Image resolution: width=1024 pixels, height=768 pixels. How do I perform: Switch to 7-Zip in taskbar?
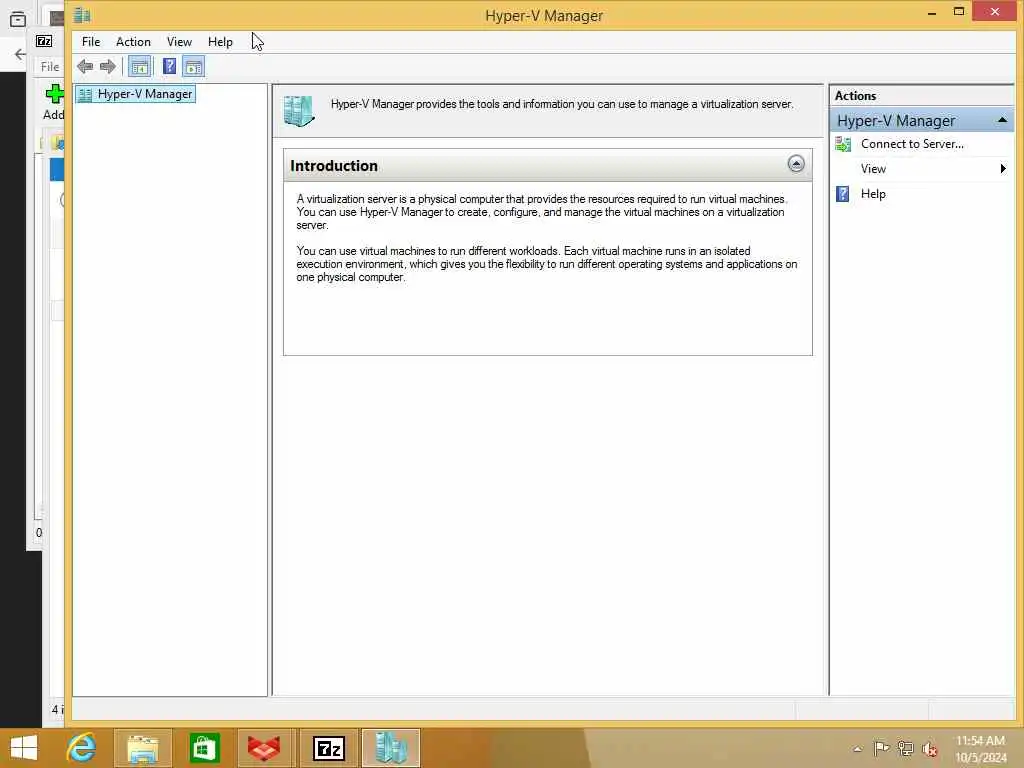click(328, 748)
